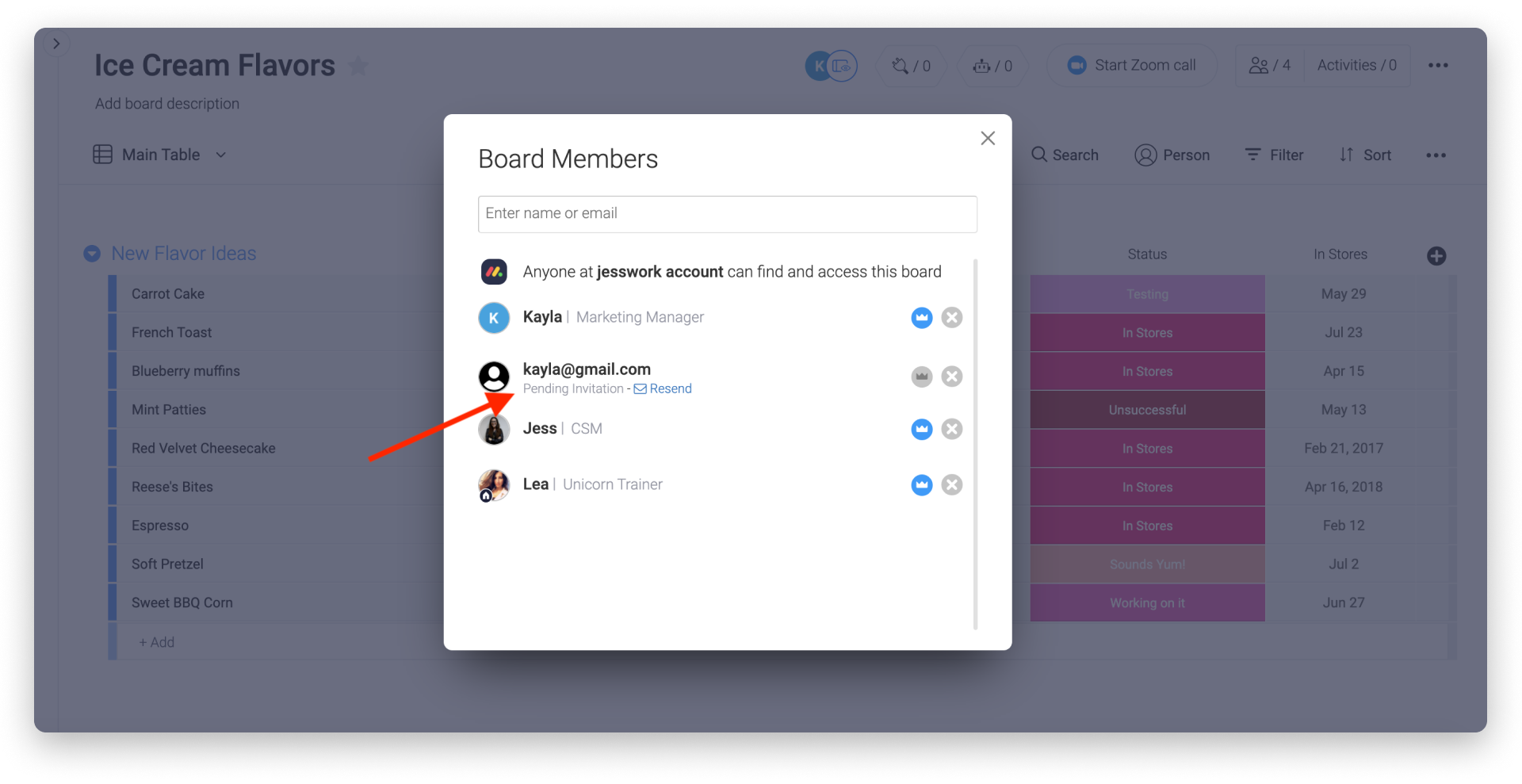Select the Blueberry muffins row
The height and width of the screenshot is (784, 1522).
[x=185, y=371]
